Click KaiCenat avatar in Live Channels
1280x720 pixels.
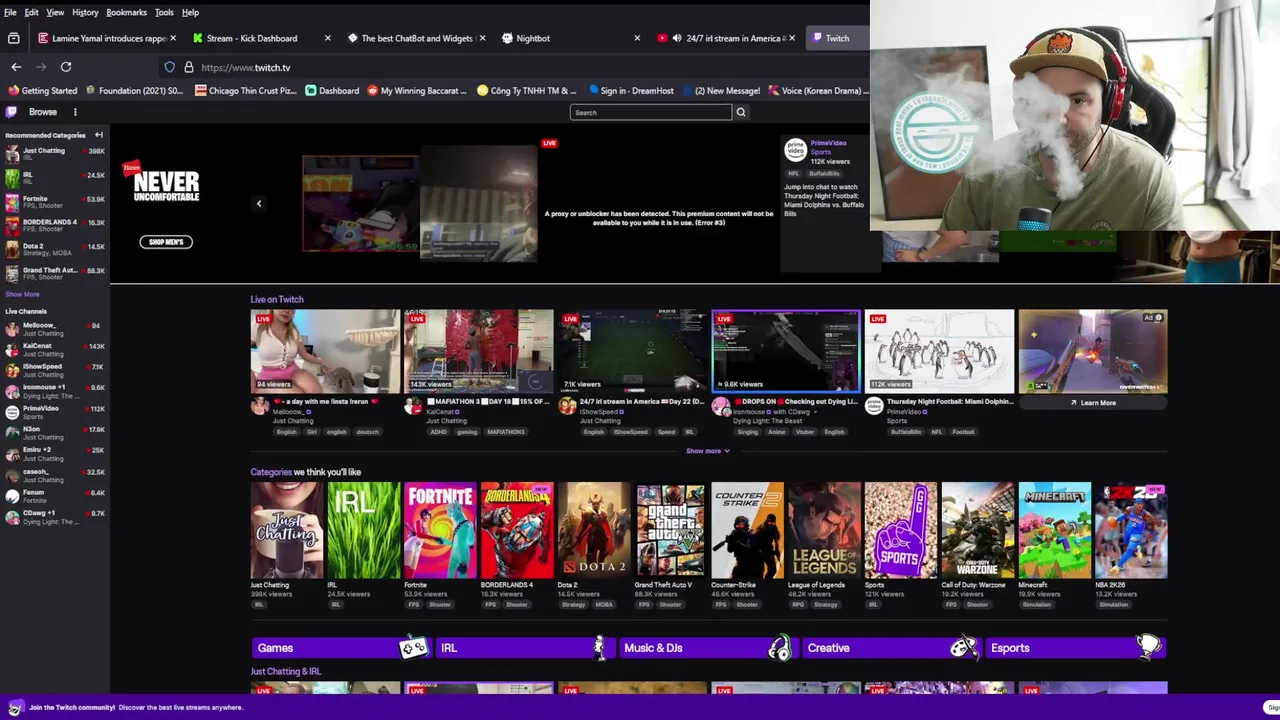point(12,350)
